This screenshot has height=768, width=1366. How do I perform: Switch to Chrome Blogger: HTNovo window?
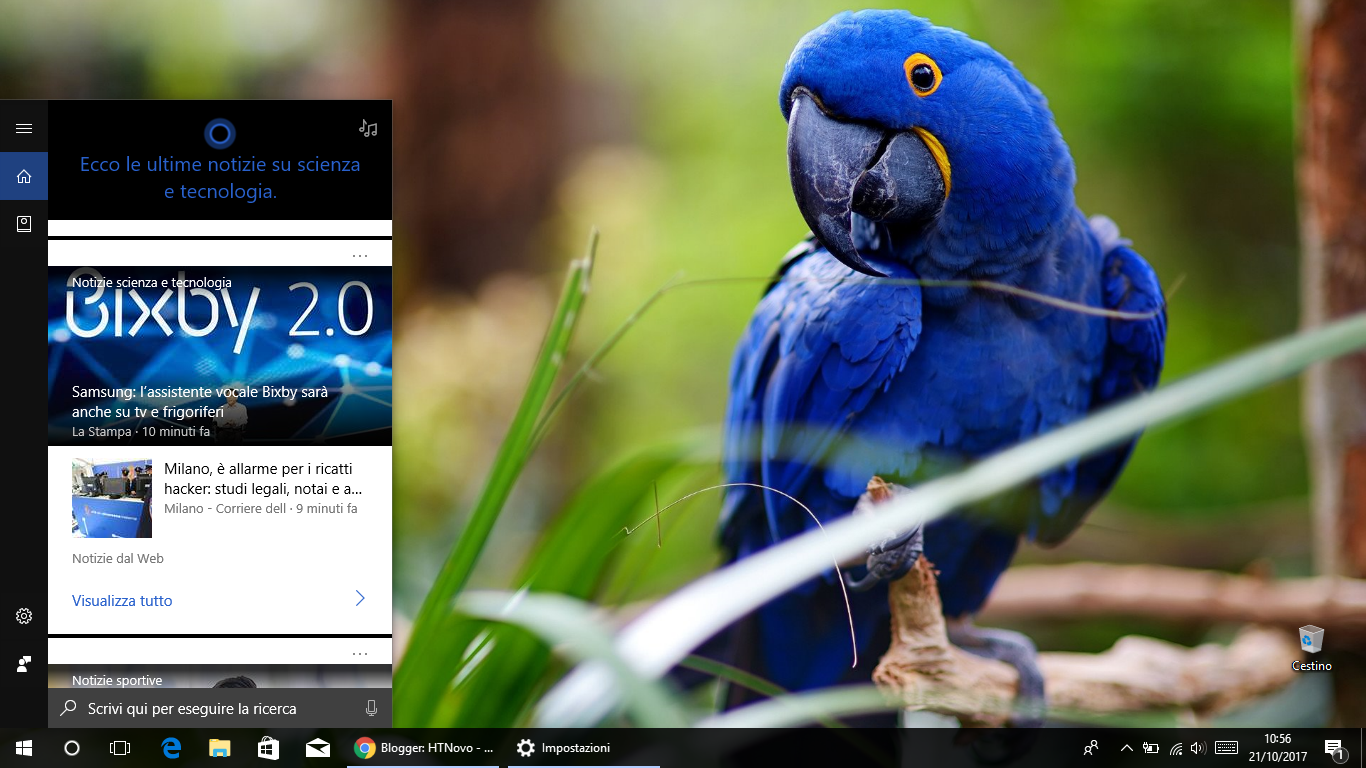423,748
